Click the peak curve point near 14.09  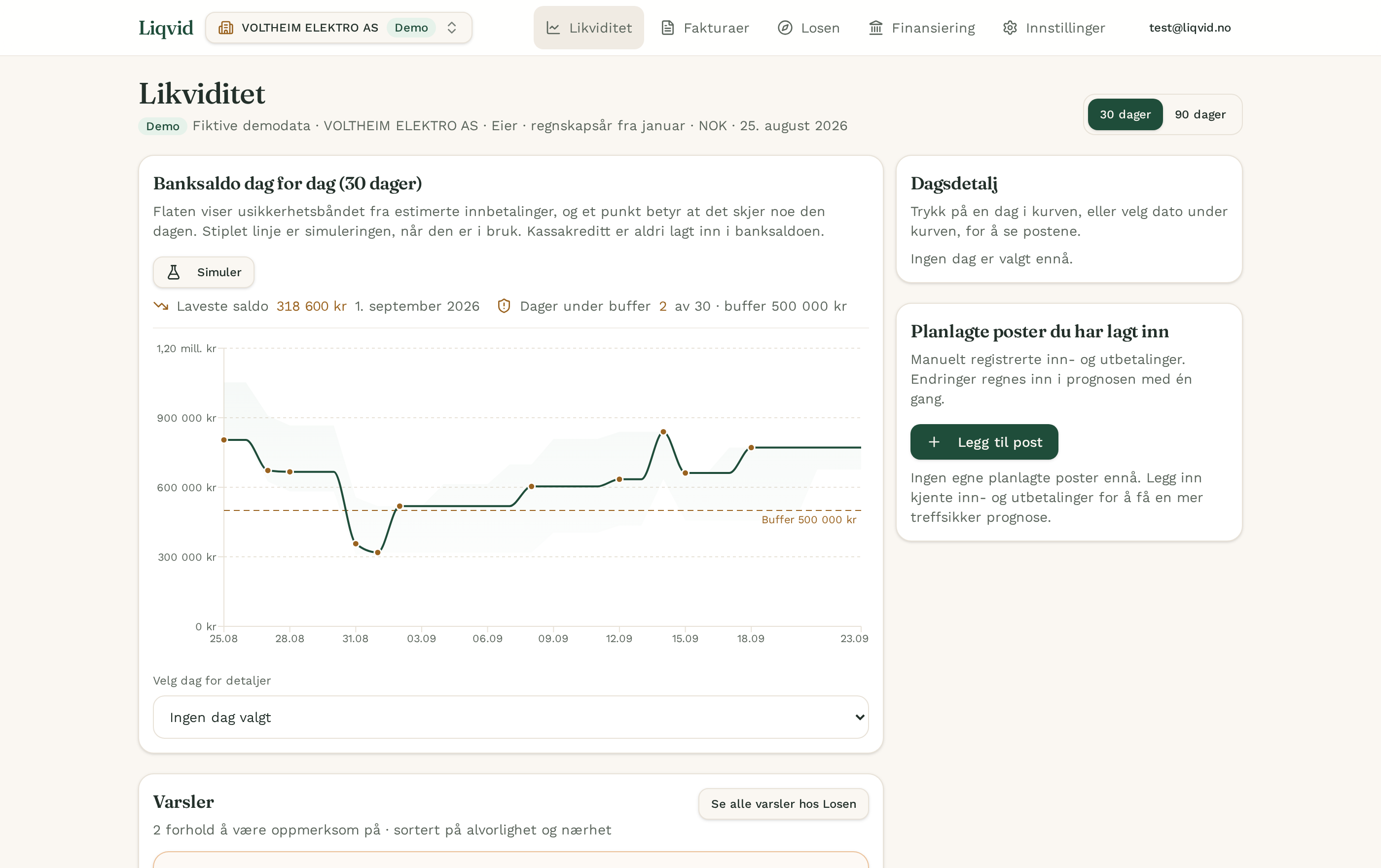pyautogui.click(x=663, y=432)
